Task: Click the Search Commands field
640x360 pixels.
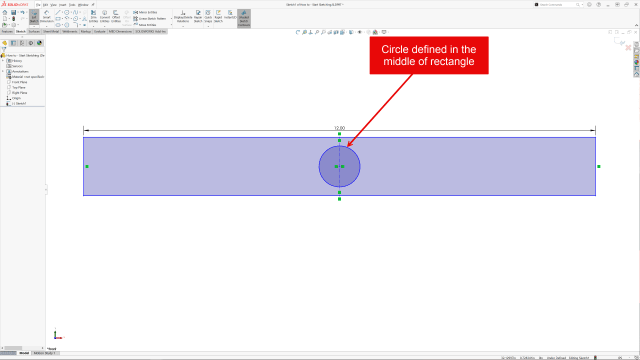Action: (558, 4)
